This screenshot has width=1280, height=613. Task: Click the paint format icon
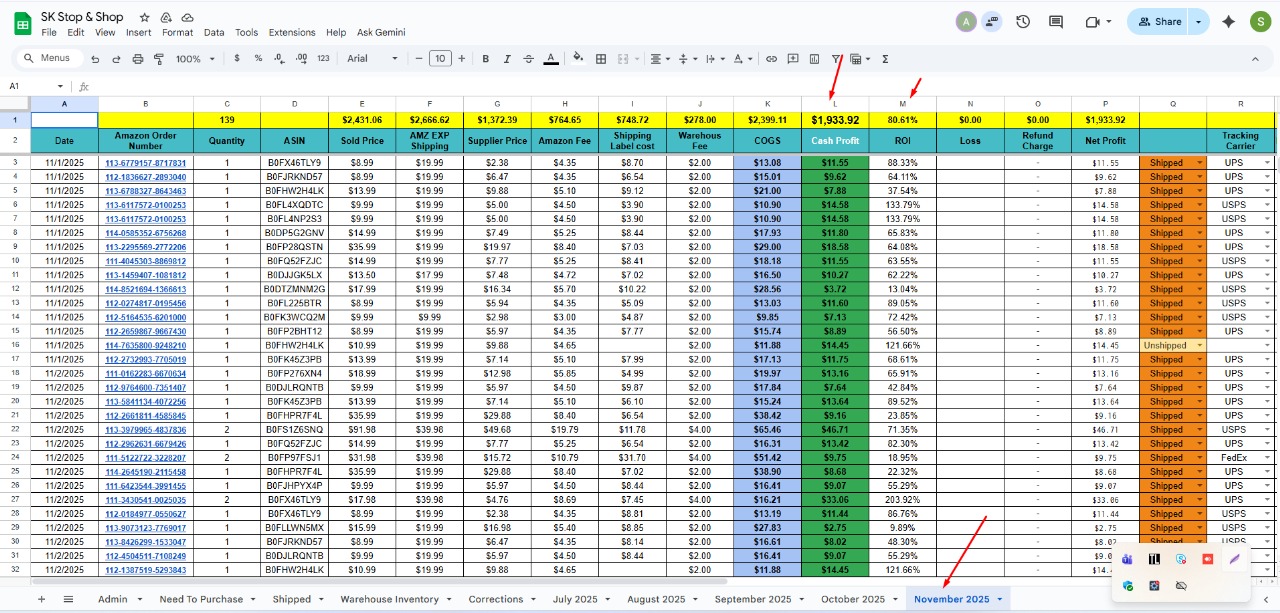[x=159, y=59]
